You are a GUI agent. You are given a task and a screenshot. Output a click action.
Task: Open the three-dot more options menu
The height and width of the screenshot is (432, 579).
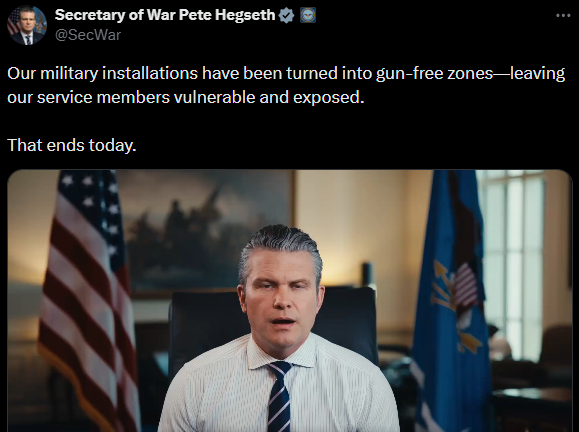[x=563, y=16]
